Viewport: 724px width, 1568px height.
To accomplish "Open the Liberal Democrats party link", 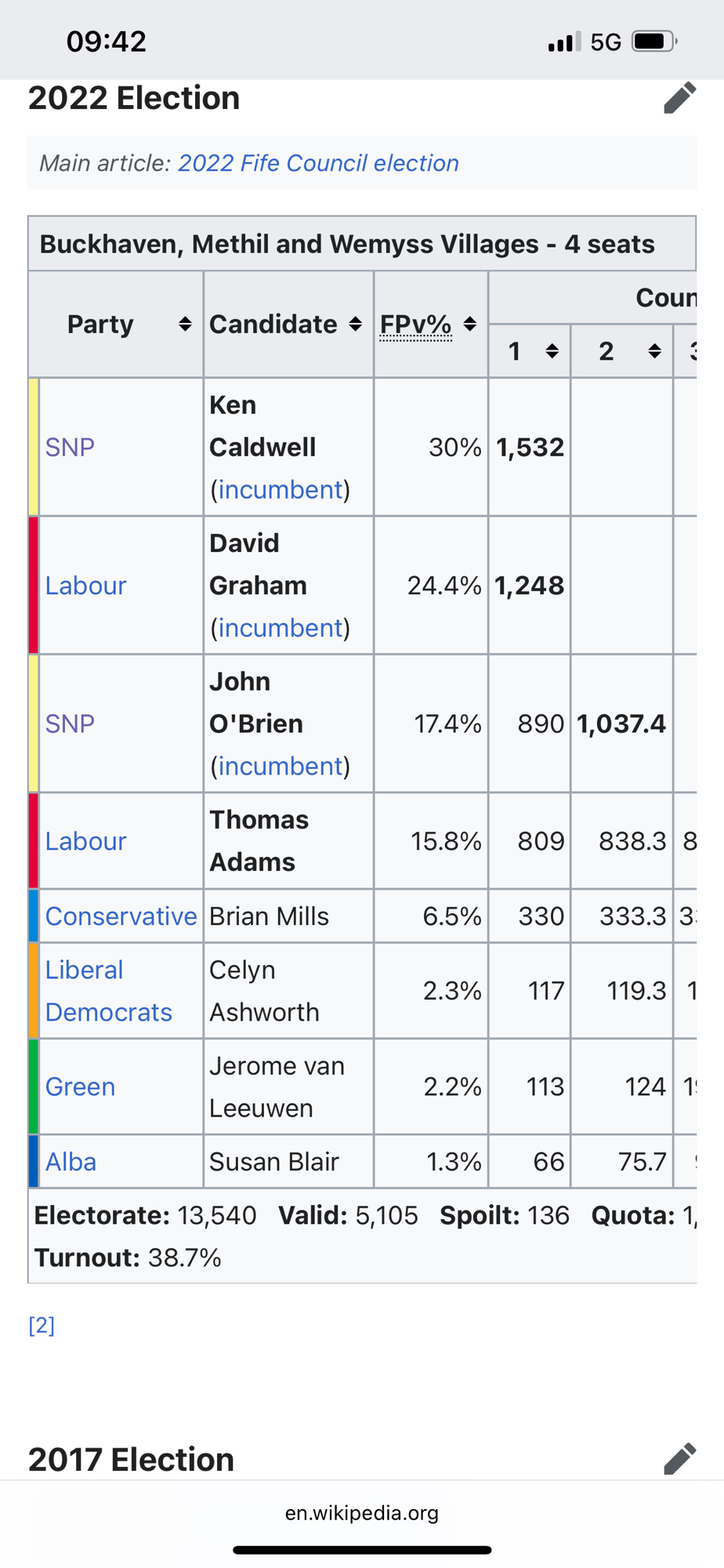I will tap(108, 991).
